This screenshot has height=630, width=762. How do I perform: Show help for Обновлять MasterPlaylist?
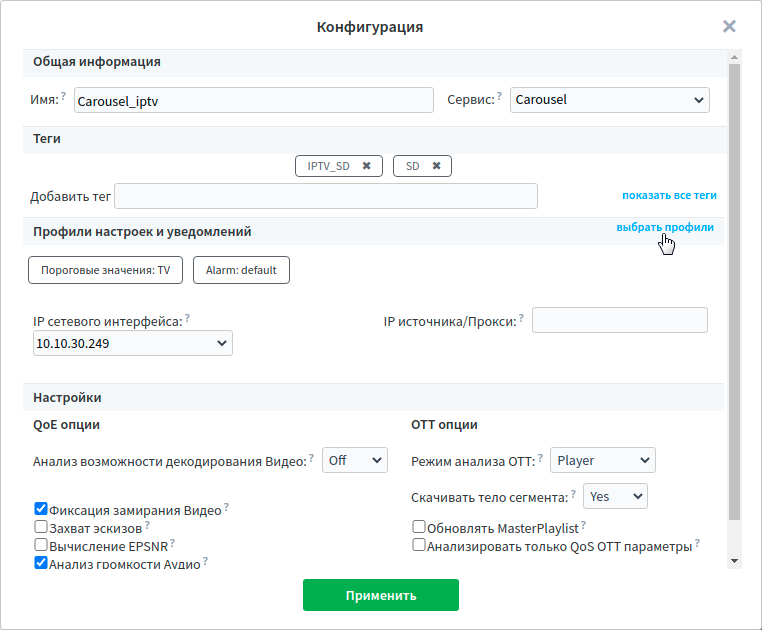click(x=584, y=525)
